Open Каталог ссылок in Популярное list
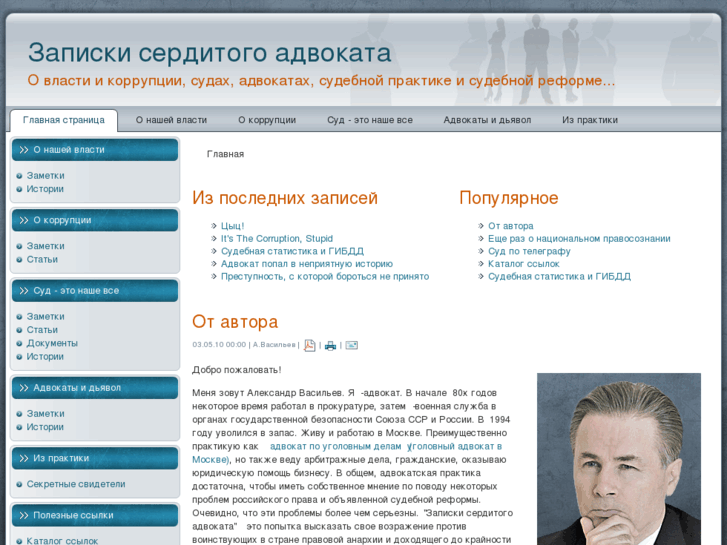 (x=523, y=263)
